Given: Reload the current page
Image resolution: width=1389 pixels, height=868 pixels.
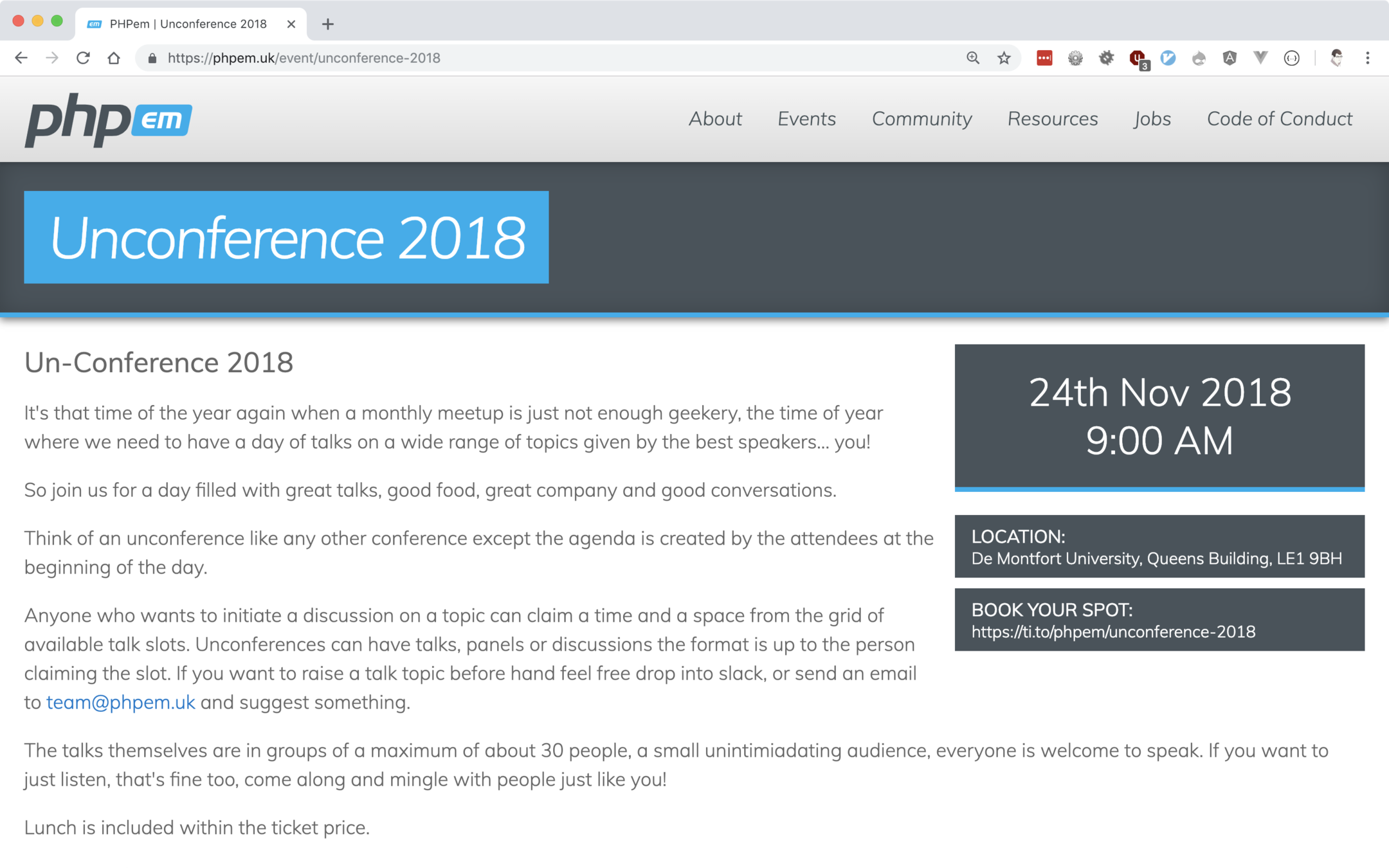Looking at the screenshot, I should [83, 59].
